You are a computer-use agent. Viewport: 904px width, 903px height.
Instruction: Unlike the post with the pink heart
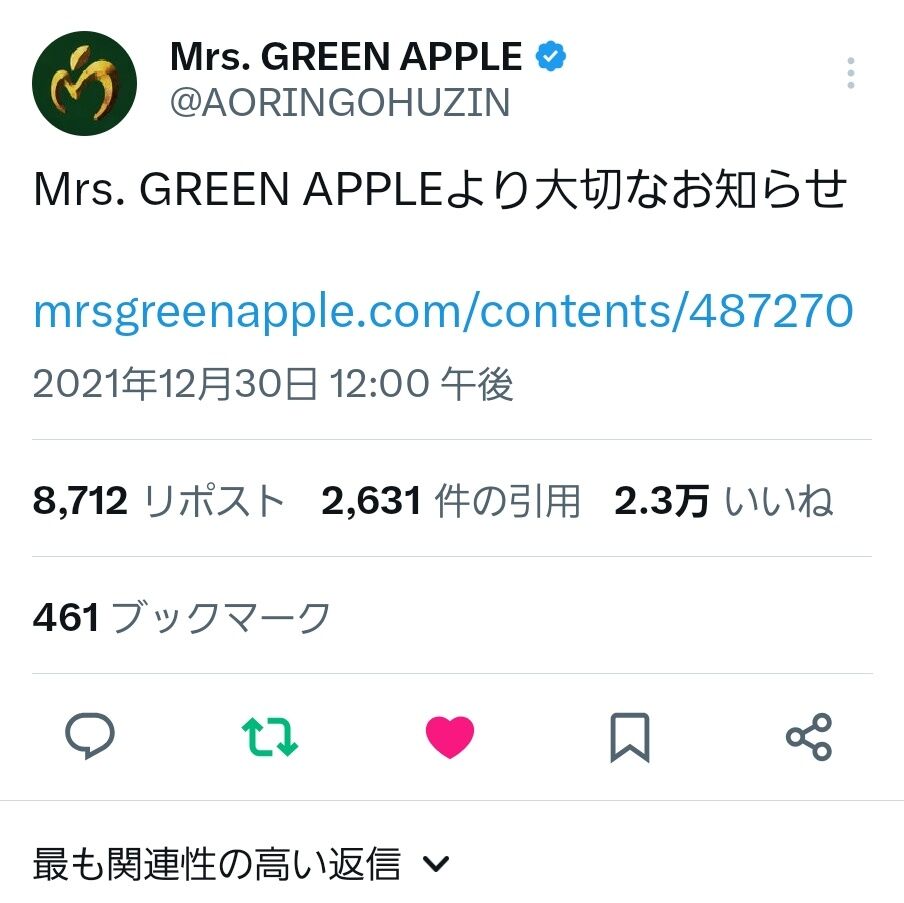(450, 737)
